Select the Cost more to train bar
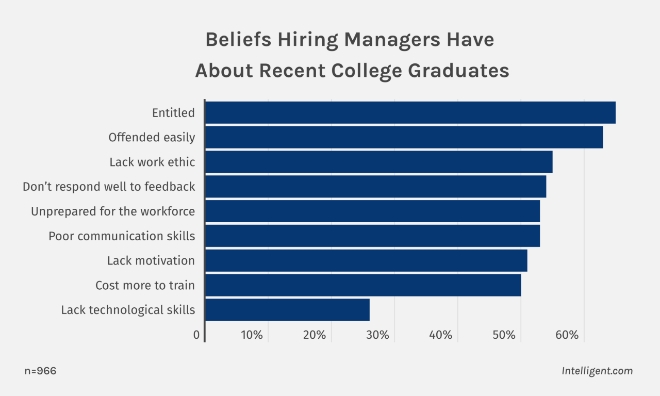This screenshot has height=396, width=660. (363, 285)
